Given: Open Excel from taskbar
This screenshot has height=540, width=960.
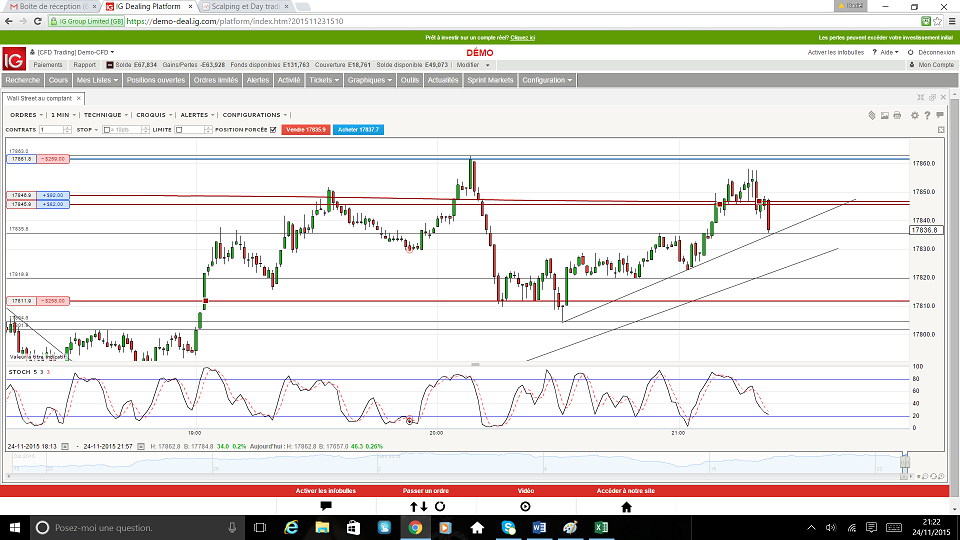Looking at the screenshot, I should coord(601,527).
